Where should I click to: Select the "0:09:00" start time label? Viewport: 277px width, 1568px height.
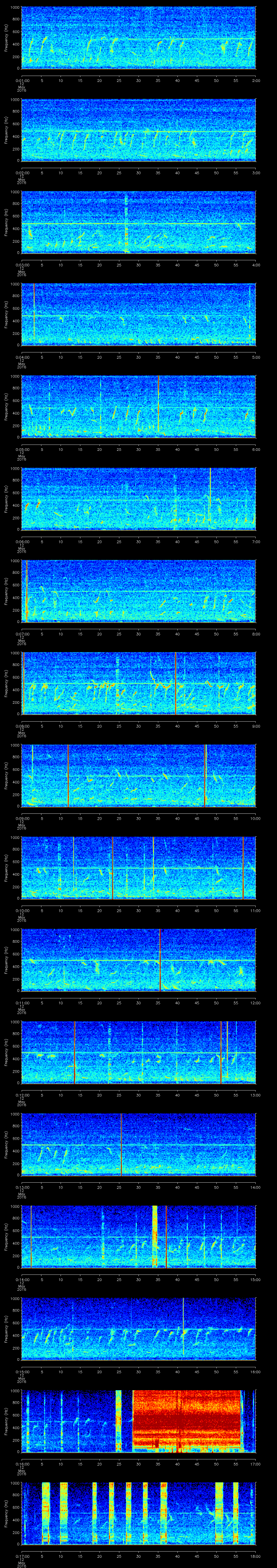pos(22,818)
